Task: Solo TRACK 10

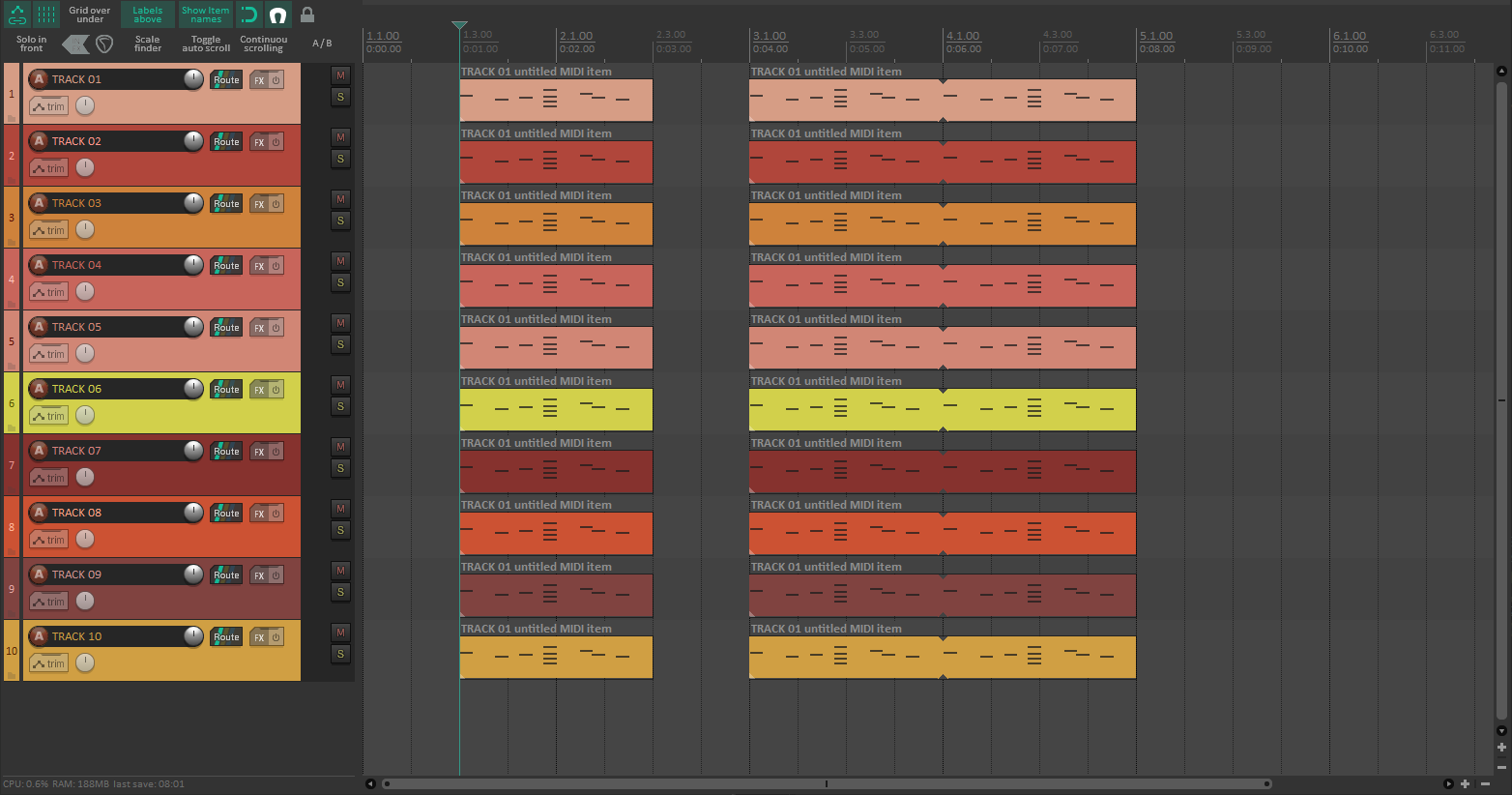Action: [x=340, y=654]
